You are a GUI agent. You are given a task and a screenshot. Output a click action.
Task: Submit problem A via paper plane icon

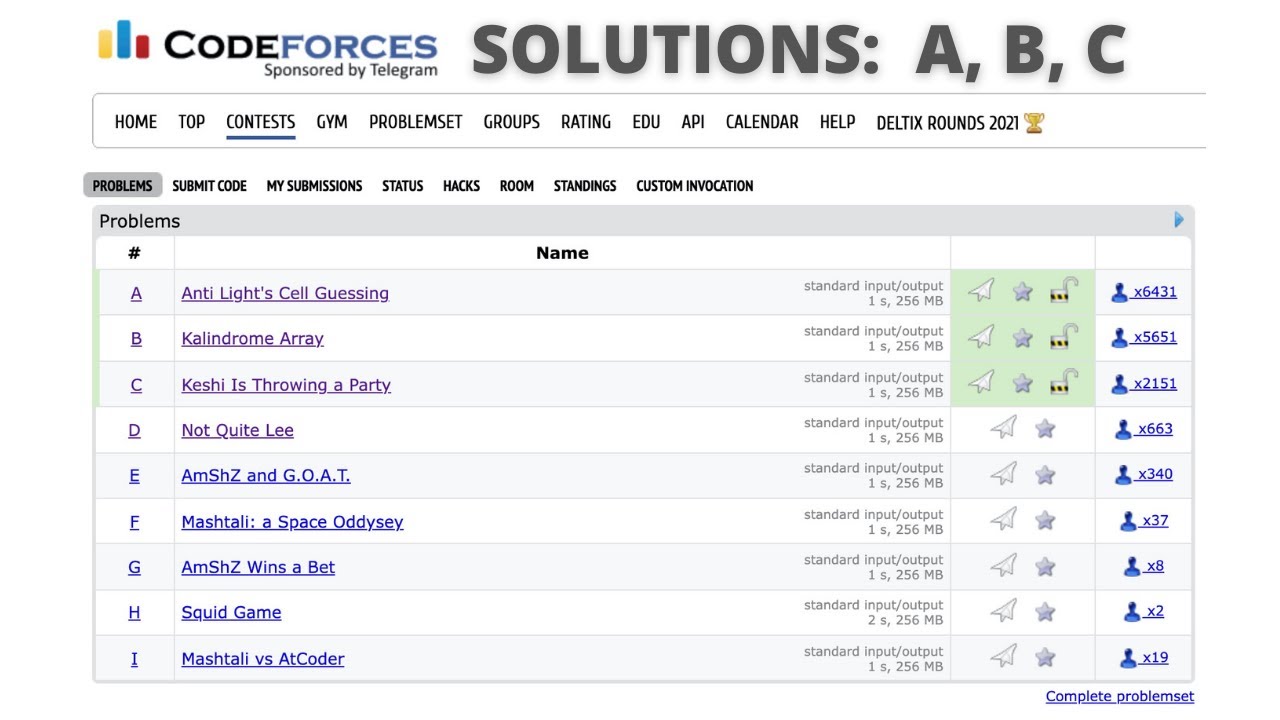981,291
